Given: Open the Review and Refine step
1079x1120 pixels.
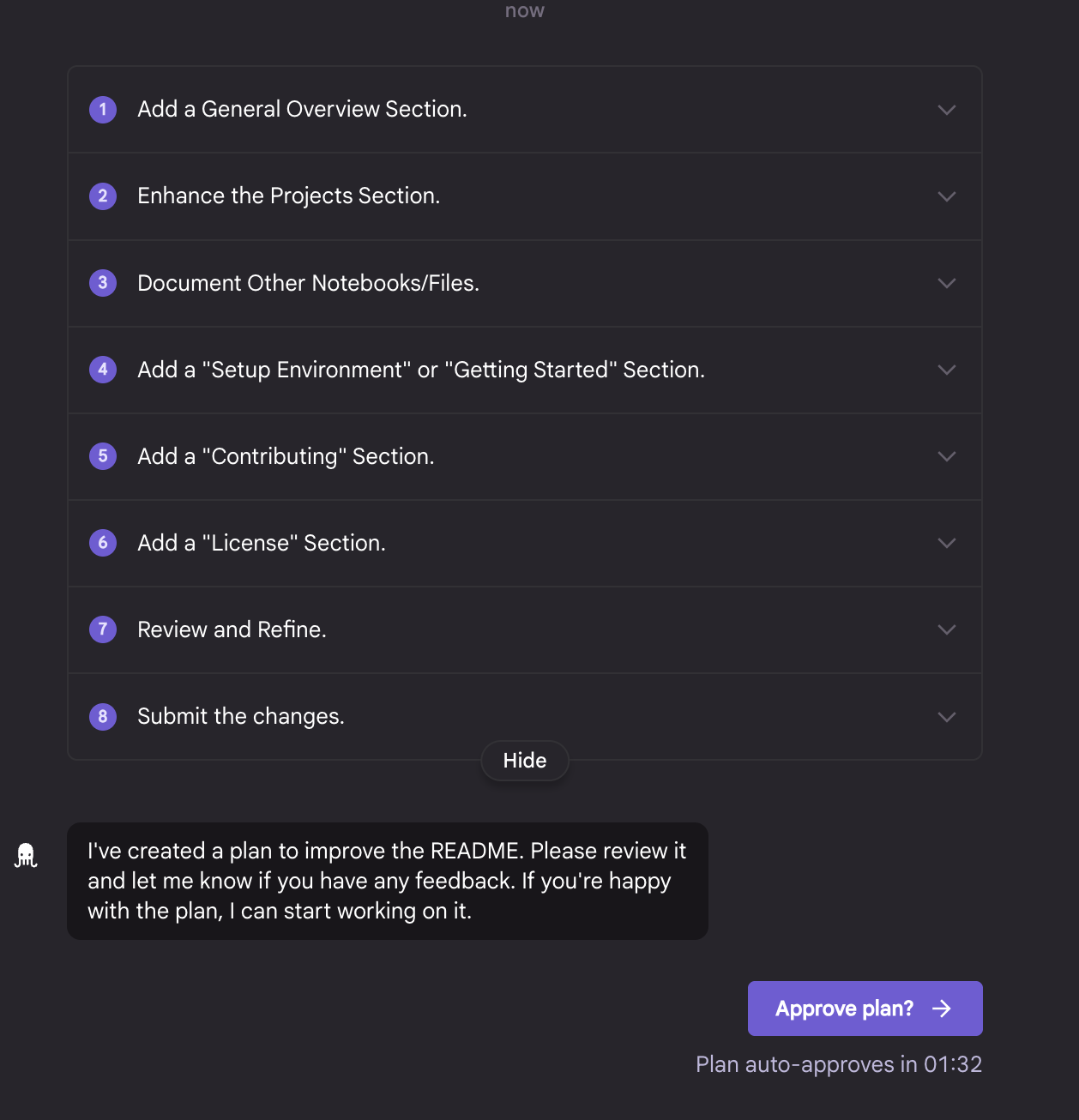Looking at the screenshot, I should (525, 630).
